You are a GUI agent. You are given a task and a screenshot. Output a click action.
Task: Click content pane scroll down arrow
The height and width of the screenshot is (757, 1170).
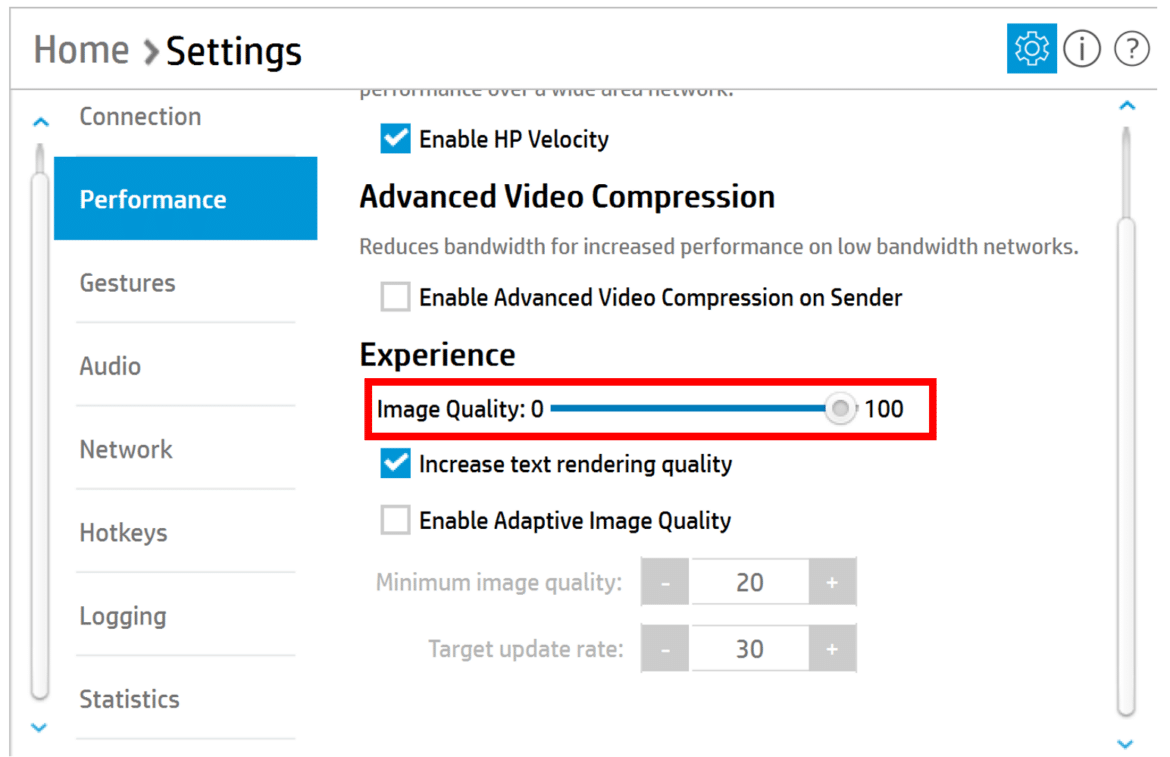click(x=1125, y=744)
